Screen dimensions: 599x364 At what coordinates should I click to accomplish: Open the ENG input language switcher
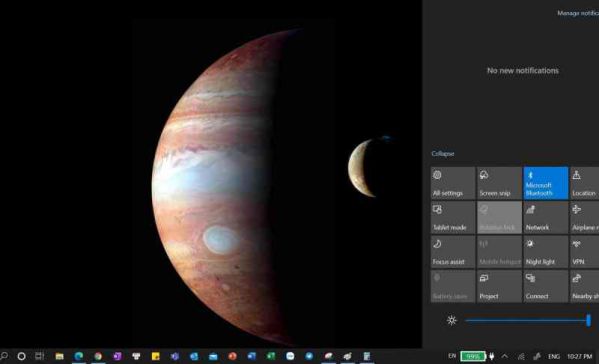coord(554,356)
